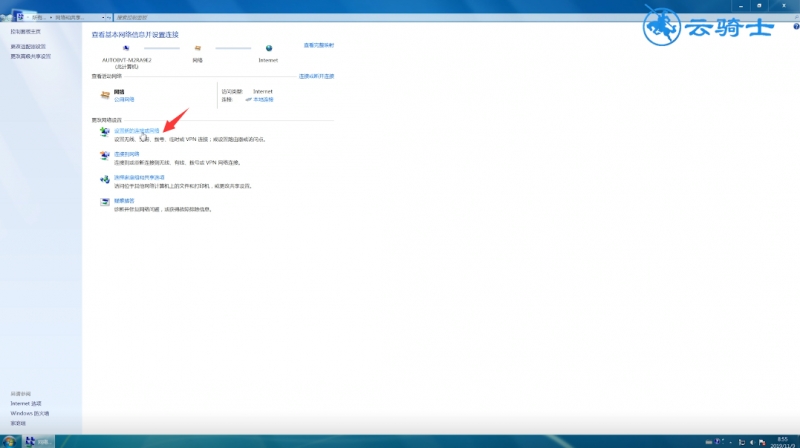The image size is (800, 448).
Task: Click the volume speaker tray icon
Action: pyautogui.click(x=752, y=442)
